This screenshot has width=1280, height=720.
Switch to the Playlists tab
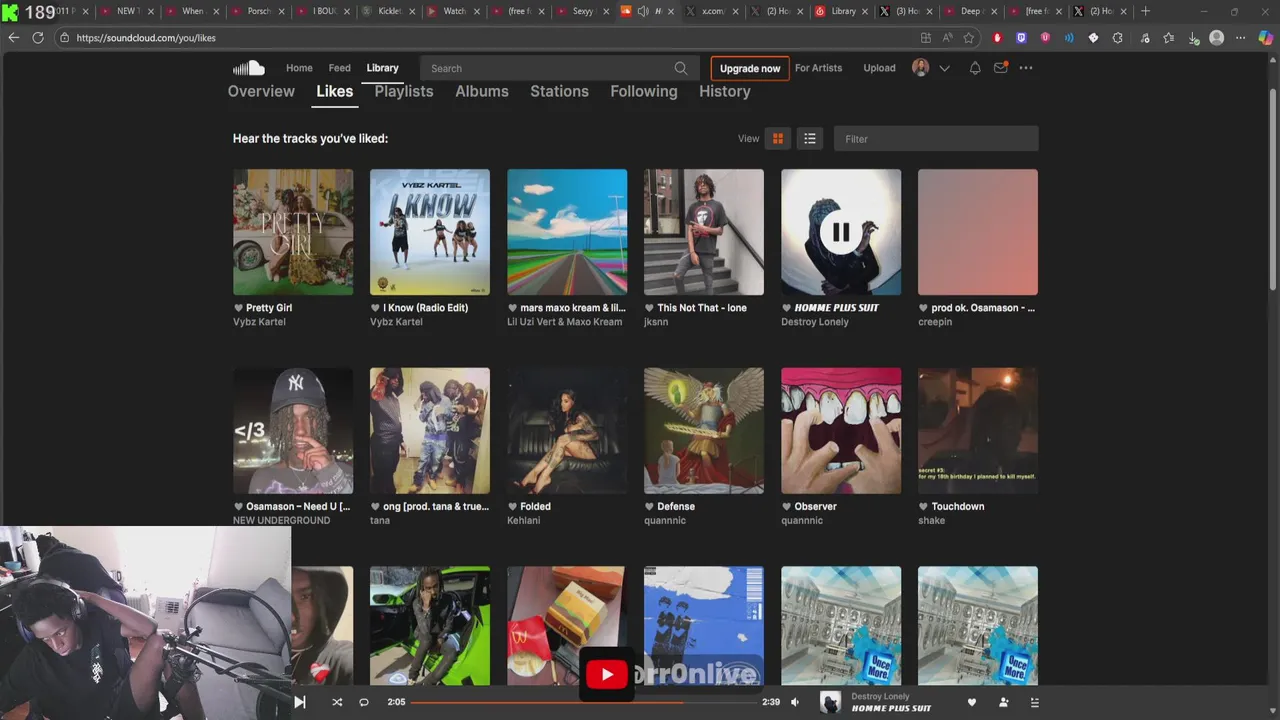(x=404, y=91)
